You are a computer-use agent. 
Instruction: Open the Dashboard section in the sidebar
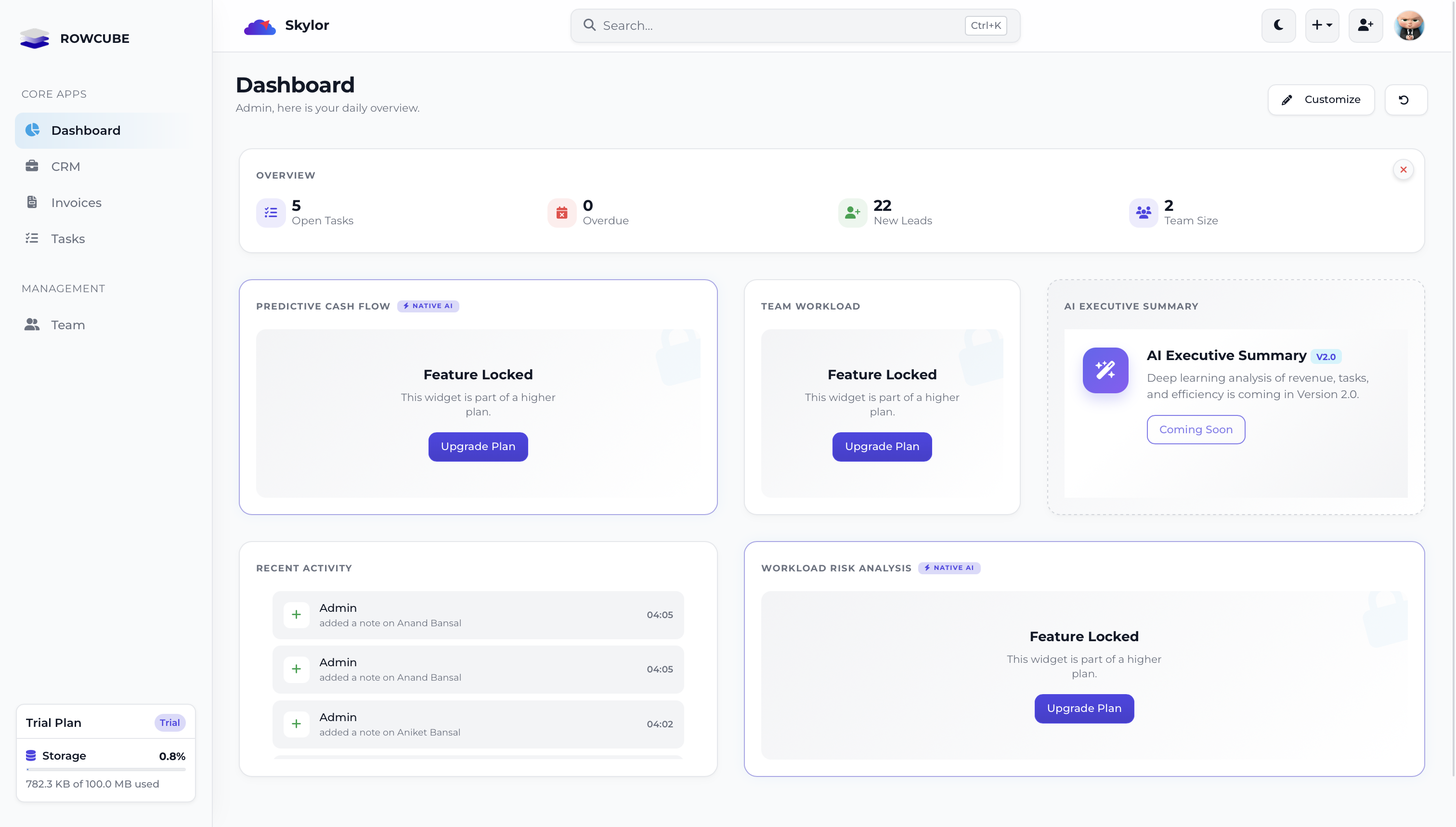(86, 130)
